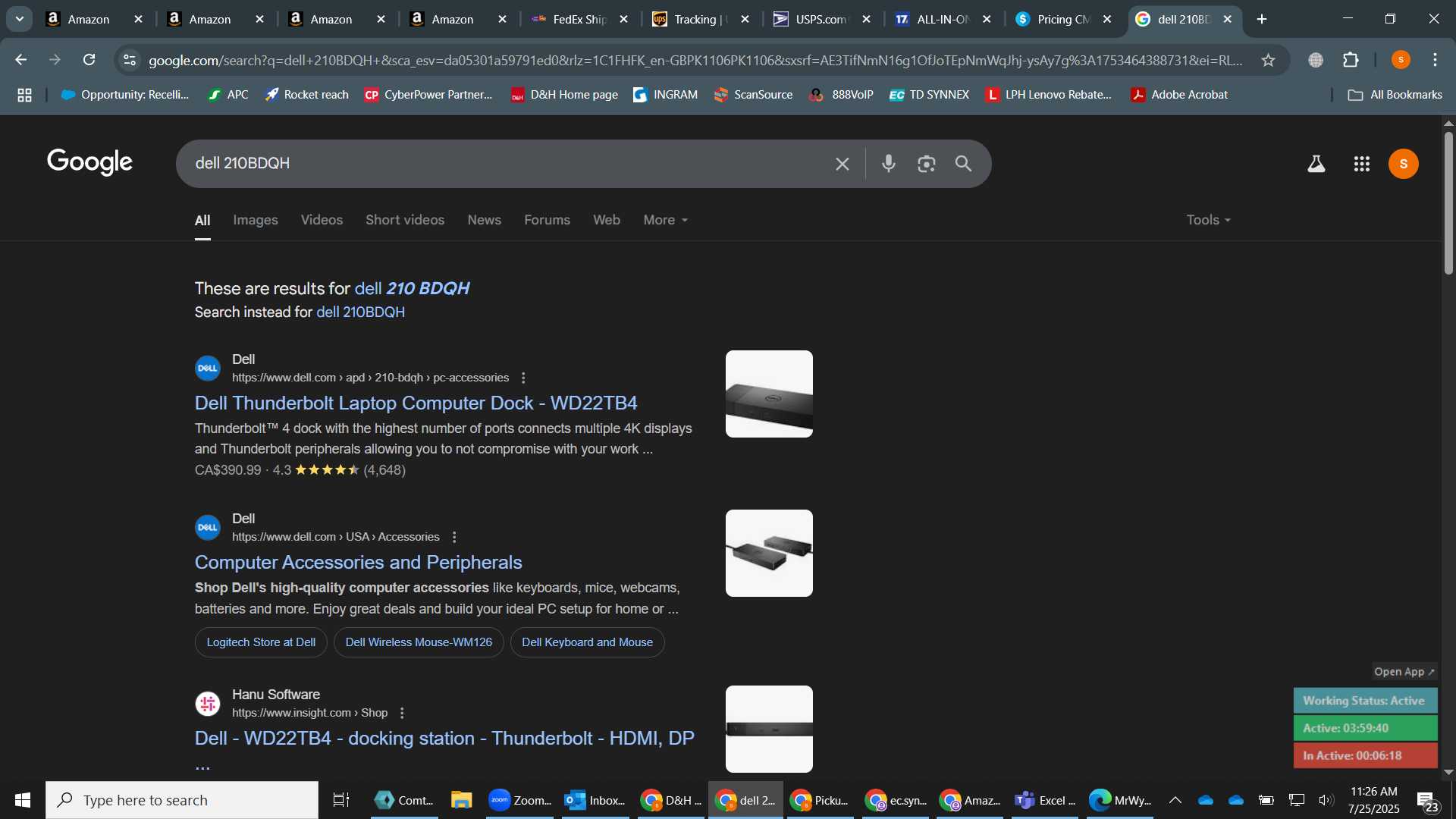
Task: Click Dell Keyboard and Mouse chip
Action: pyautogui.click(x=587, y=642)
